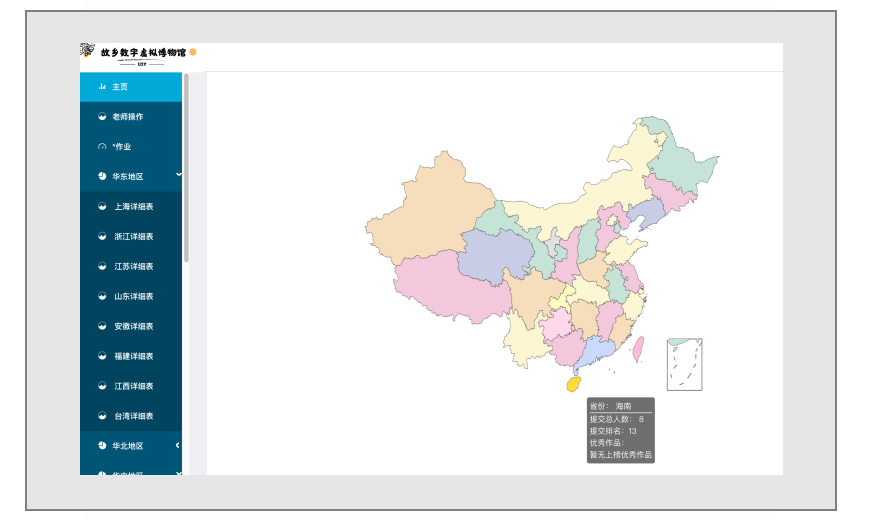Click the chart icon beside 主页
The width and height of the screenshot is (873, 520).
[102, 86]
